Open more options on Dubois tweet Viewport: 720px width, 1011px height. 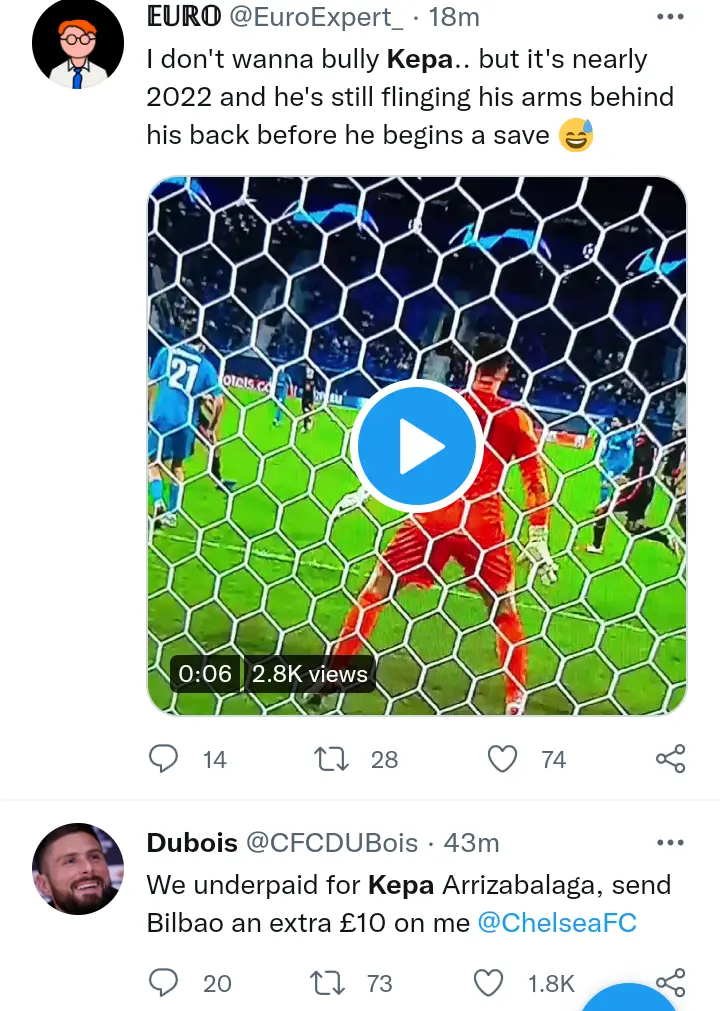pyautogui.click(x=670, y=842)
